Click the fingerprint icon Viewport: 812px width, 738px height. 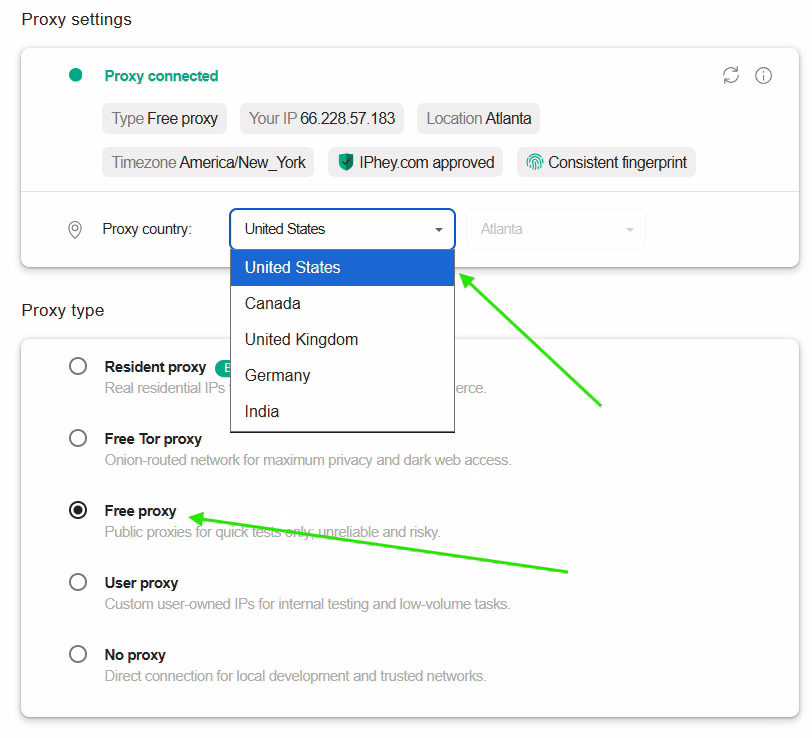(535, 162)
